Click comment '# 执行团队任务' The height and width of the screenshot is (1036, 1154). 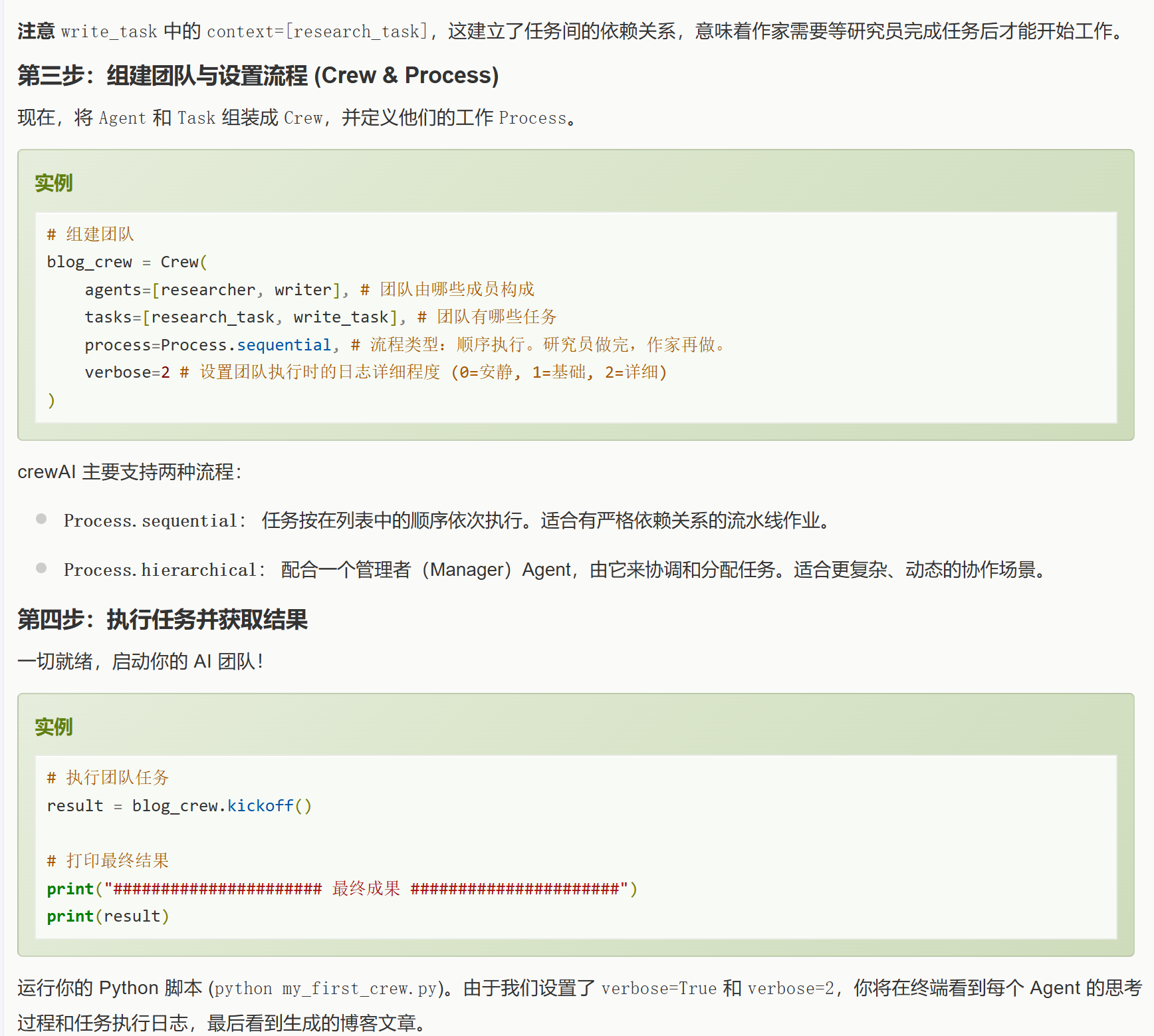tap(108, 777)
